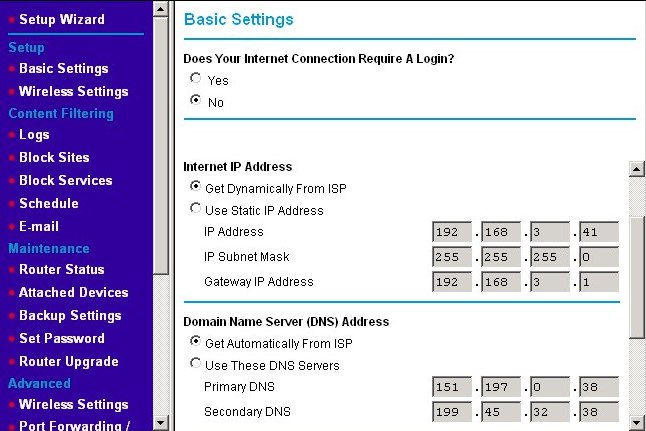The width and height of the screenshot is (646, 431).
Task: Click IP Address second octet field 168
Action: [x=501, y=232]
